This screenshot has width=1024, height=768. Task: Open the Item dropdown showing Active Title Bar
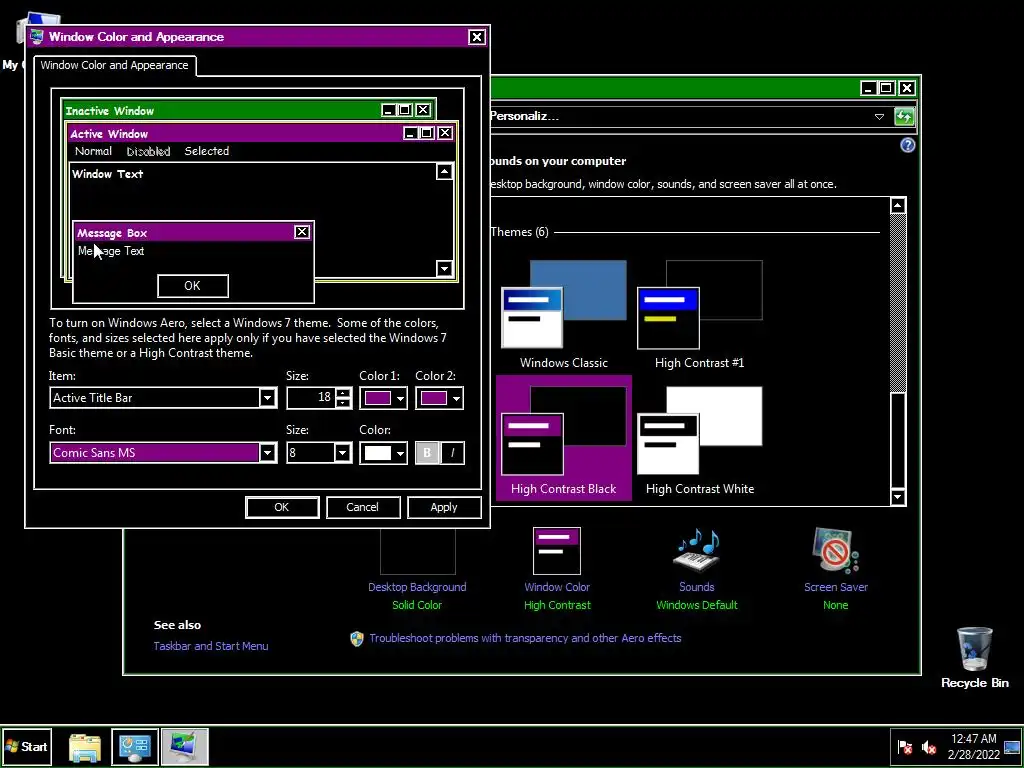click(x=163, y=398)
